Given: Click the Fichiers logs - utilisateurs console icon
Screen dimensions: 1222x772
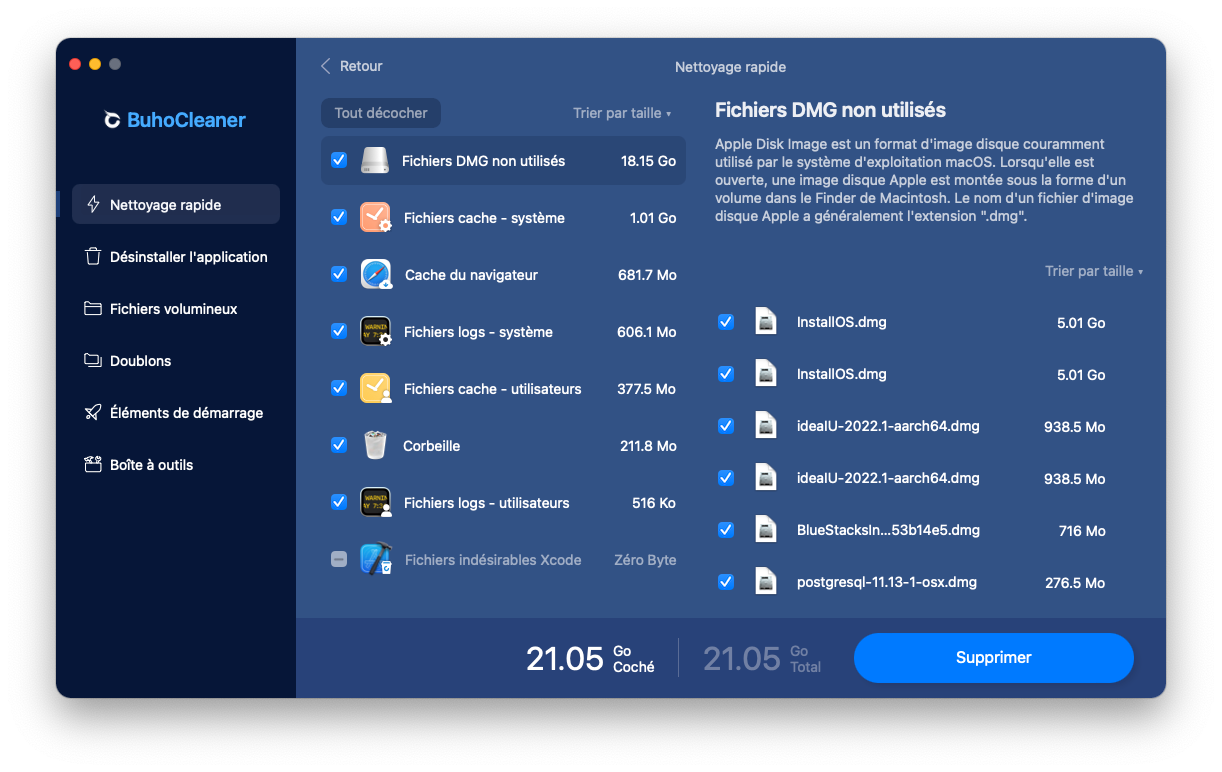Looking at the screenshot, I should point(375,502).
